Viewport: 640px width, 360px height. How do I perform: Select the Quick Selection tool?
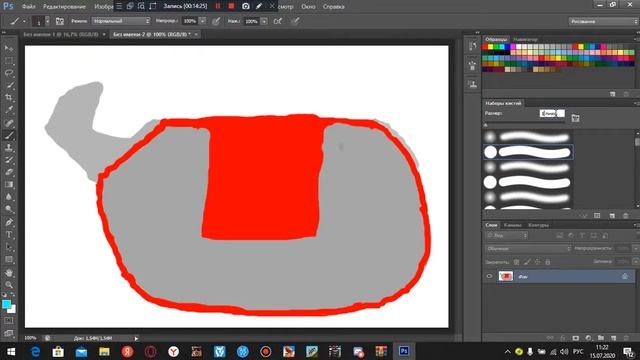[9, 86]
